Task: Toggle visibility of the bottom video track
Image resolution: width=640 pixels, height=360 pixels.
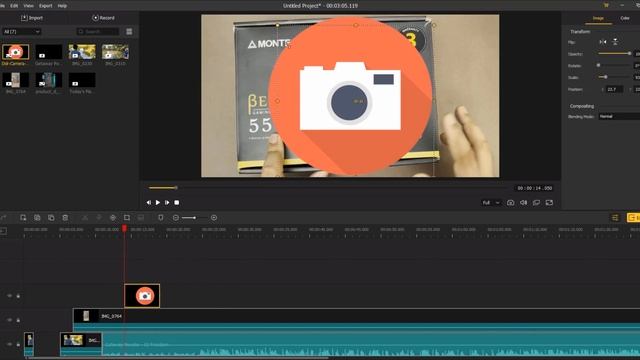Action: pyautogui.click(x=9, y=344)
